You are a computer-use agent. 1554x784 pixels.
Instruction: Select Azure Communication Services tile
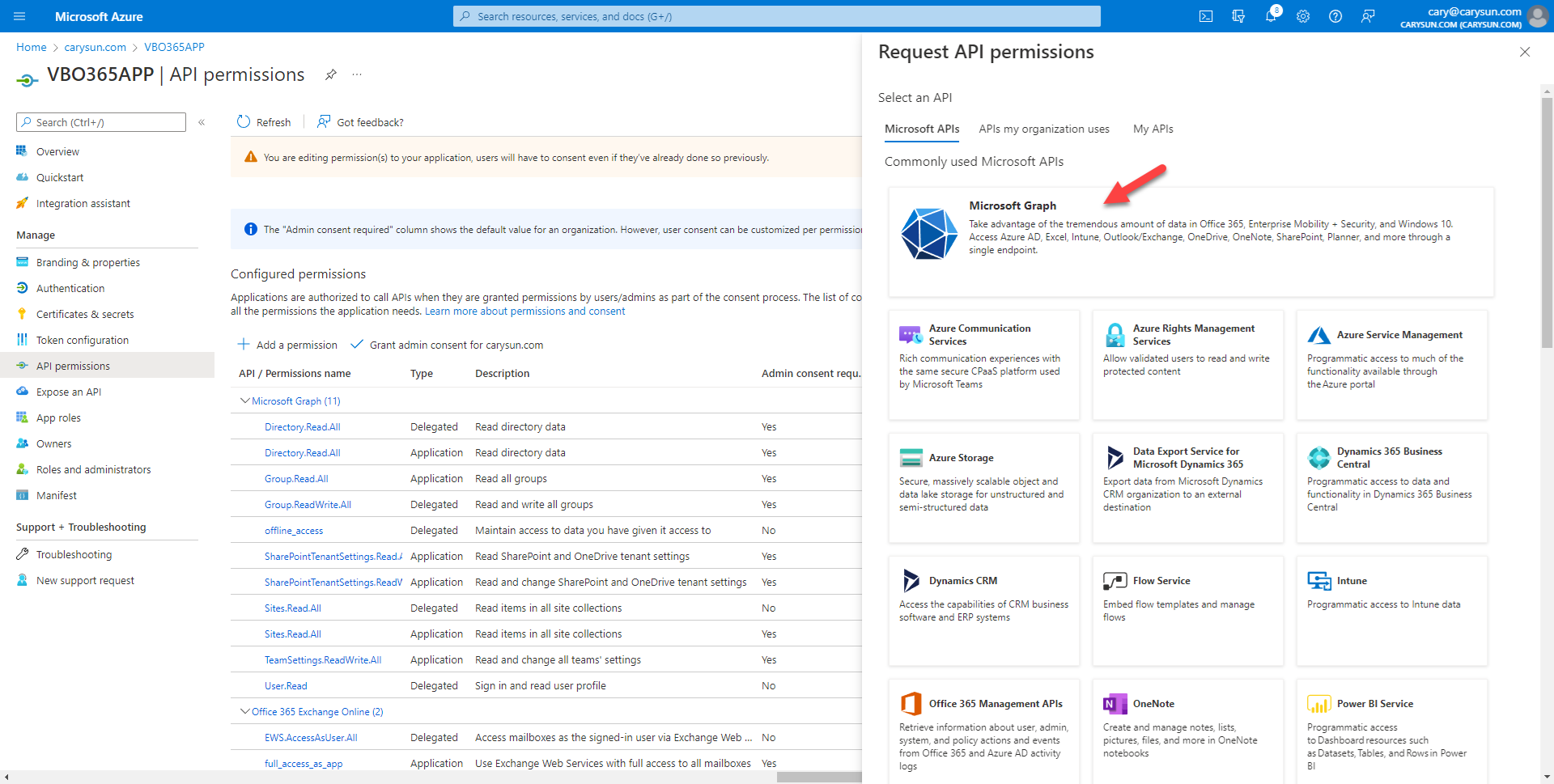[983, 365]
